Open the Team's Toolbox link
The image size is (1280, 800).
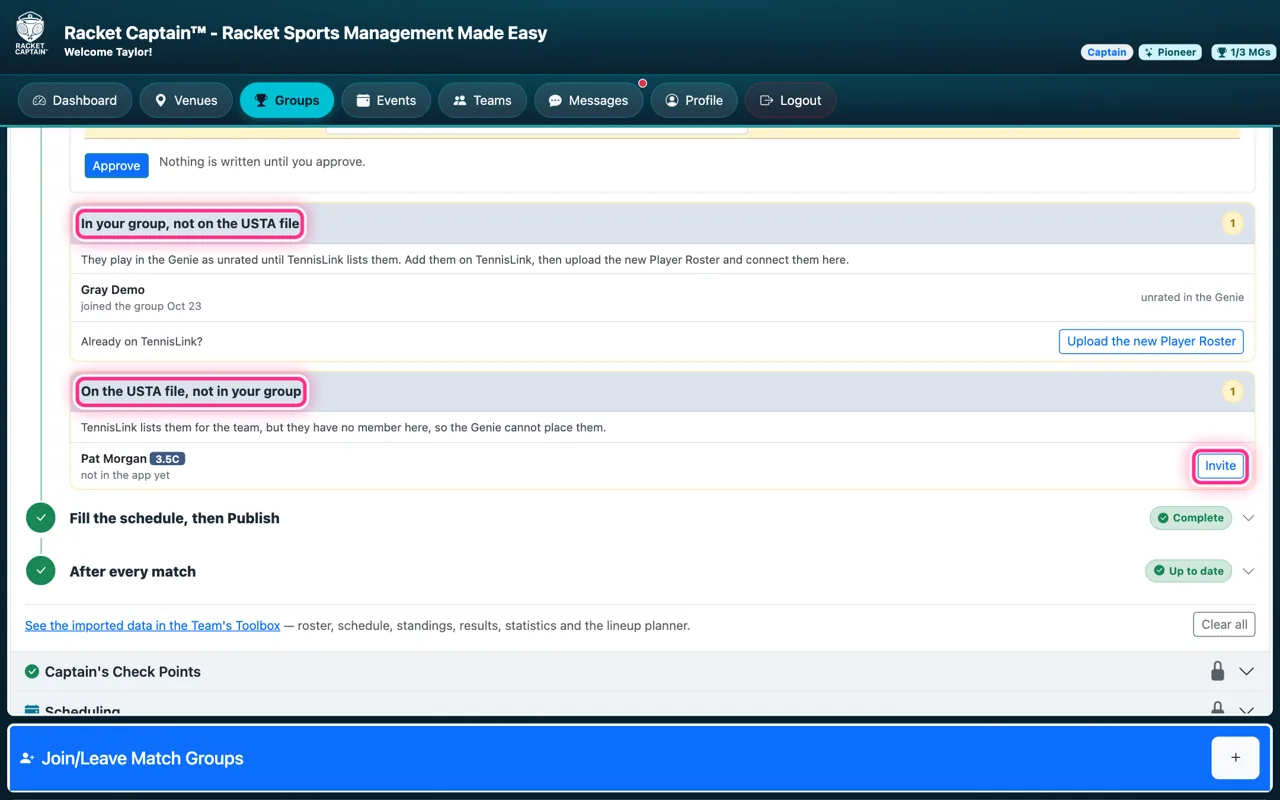coord(152,626)
